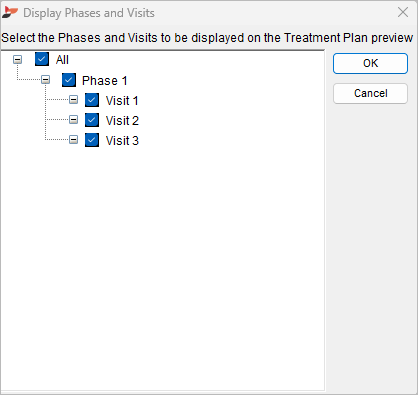Select the Visit 1 label
Image resolution: width=418 pixels, height=395 pixels.
click(x=122, y=100)
